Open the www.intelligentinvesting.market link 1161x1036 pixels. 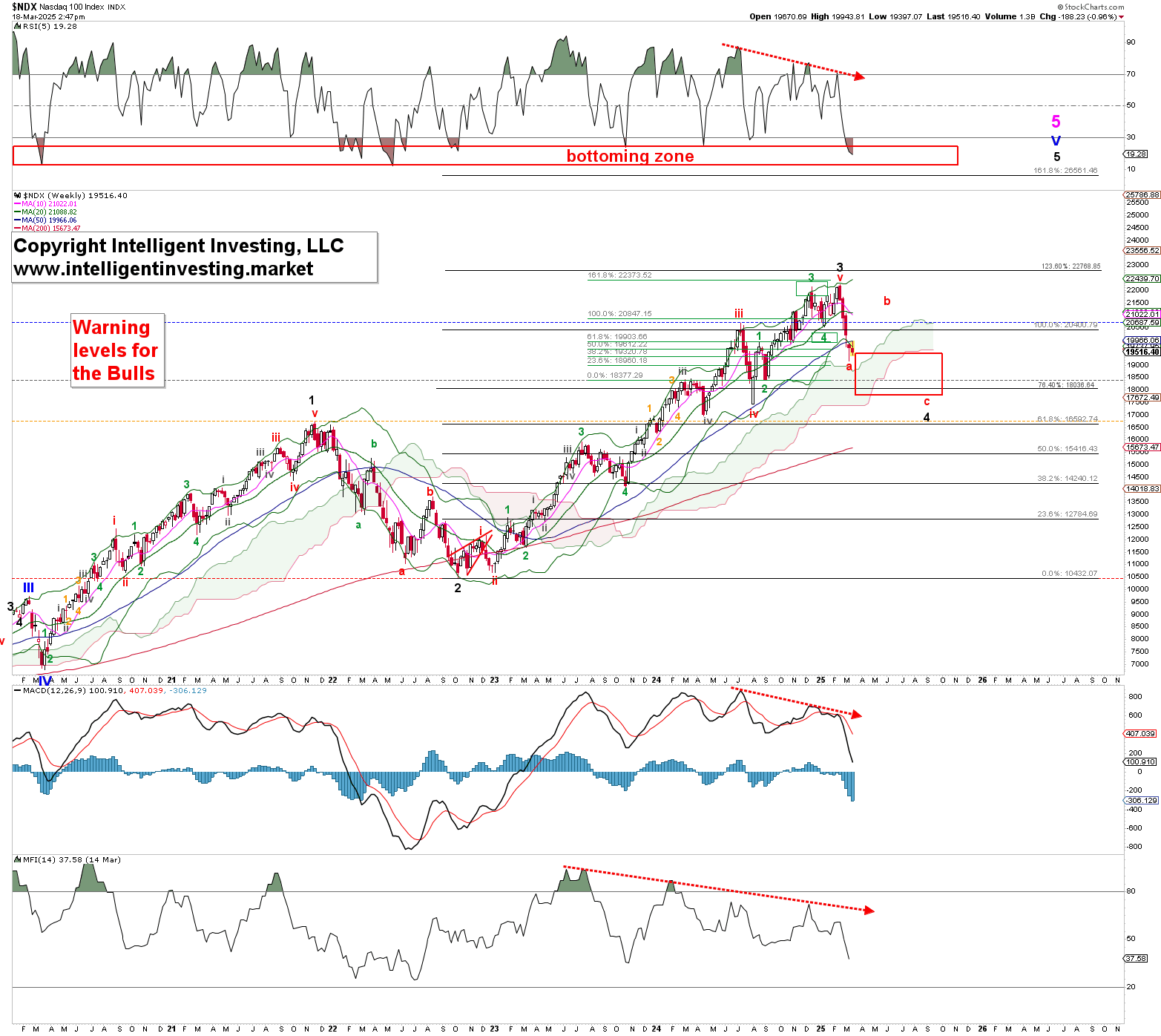point(163,269)
